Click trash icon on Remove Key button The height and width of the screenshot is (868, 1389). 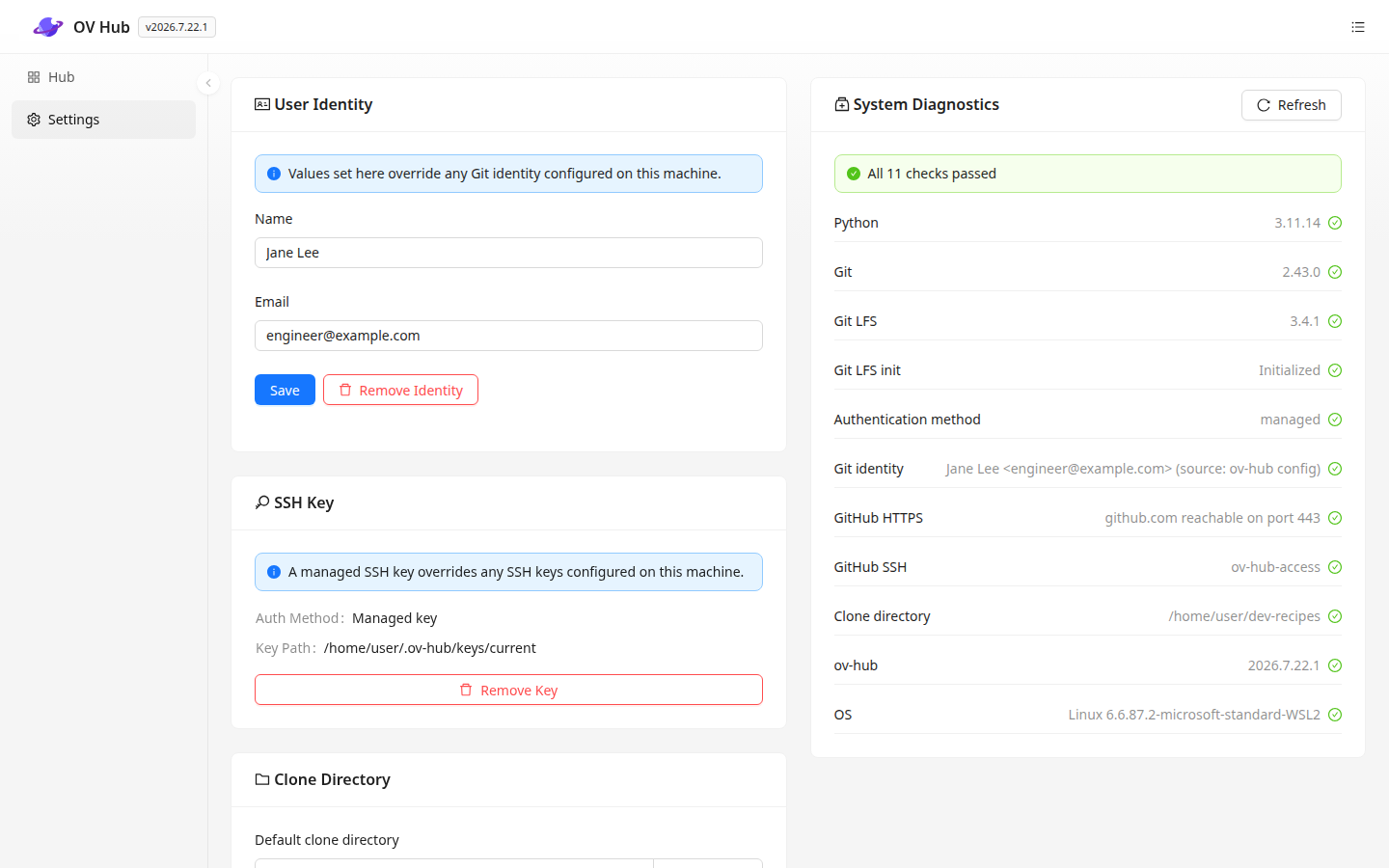coord(466,690)
